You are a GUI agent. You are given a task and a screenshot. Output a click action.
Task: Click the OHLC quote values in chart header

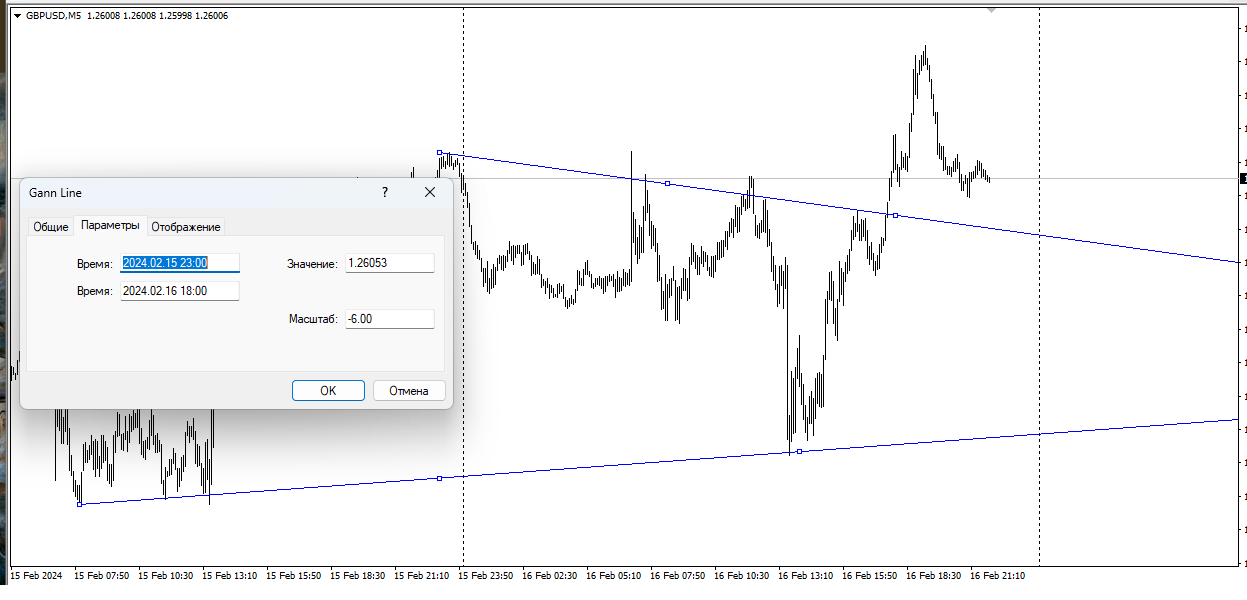[158, 15]
